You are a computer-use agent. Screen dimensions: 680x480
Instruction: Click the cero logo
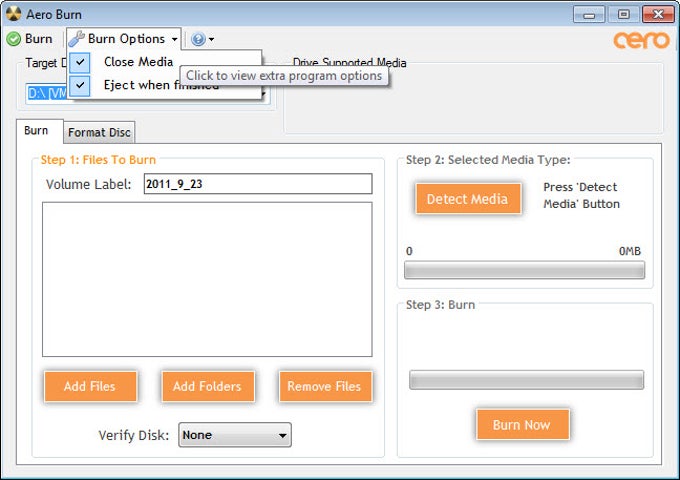click(641, 40)
